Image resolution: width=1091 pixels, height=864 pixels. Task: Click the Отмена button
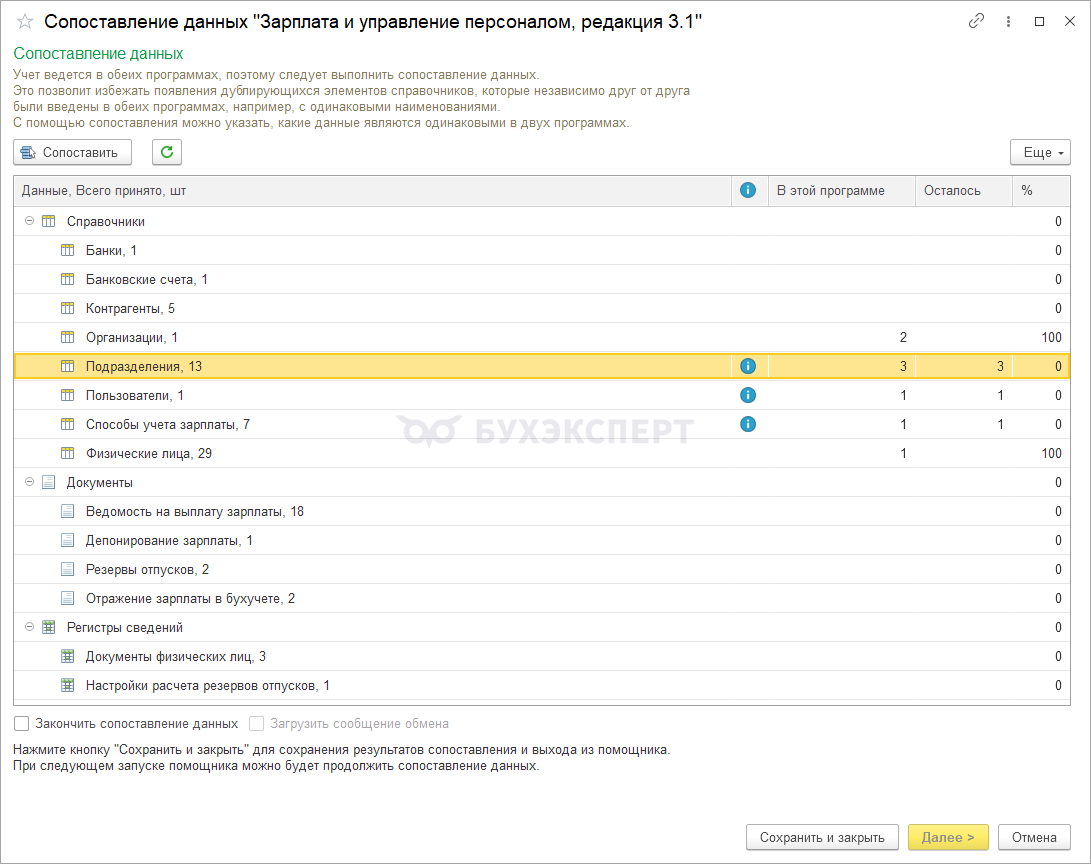[1034, 838]
